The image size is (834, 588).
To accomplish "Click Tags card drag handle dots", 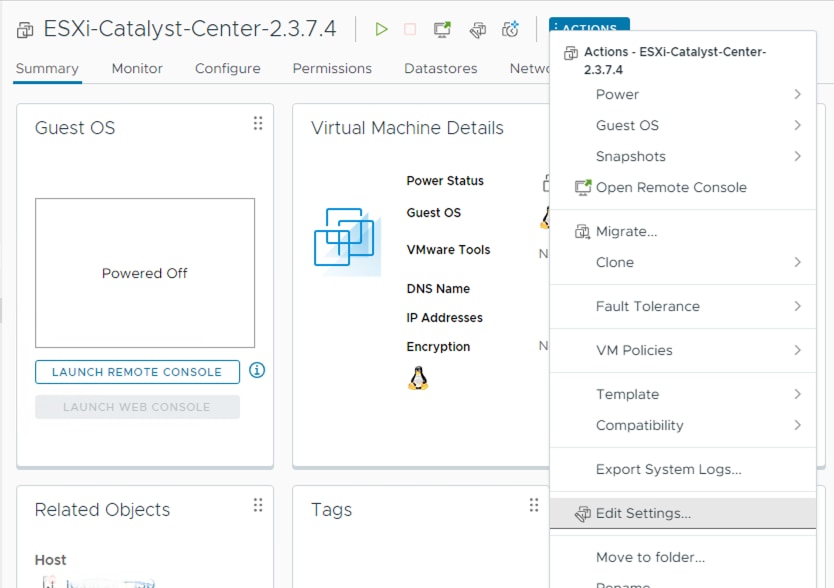I will tap(534, 504).
